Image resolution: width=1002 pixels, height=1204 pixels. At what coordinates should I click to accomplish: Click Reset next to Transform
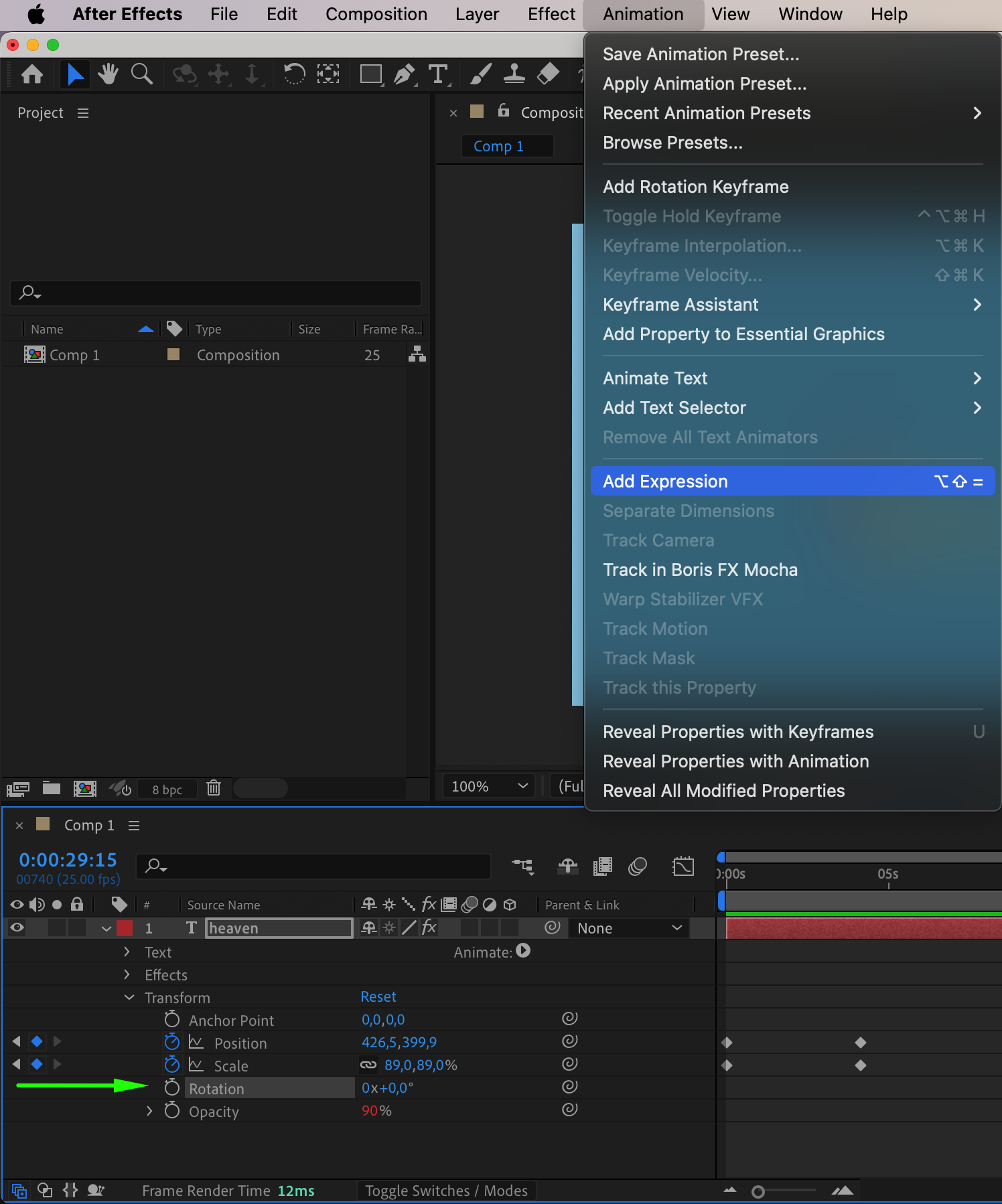[378, 997]
